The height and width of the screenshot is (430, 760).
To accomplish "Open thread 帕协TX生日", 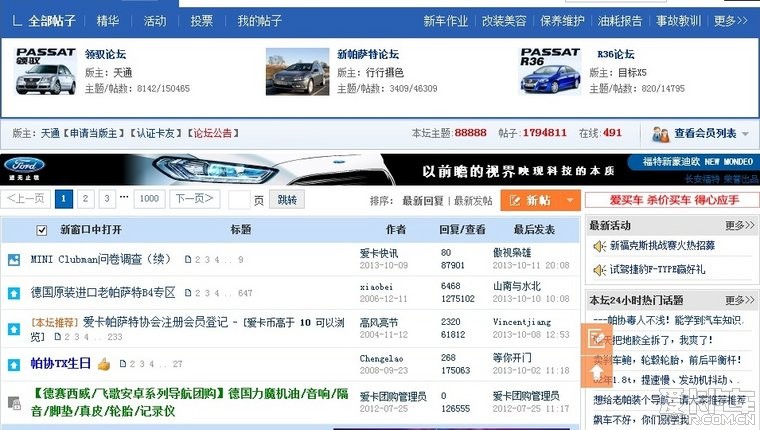I will (x=61, y=363).
